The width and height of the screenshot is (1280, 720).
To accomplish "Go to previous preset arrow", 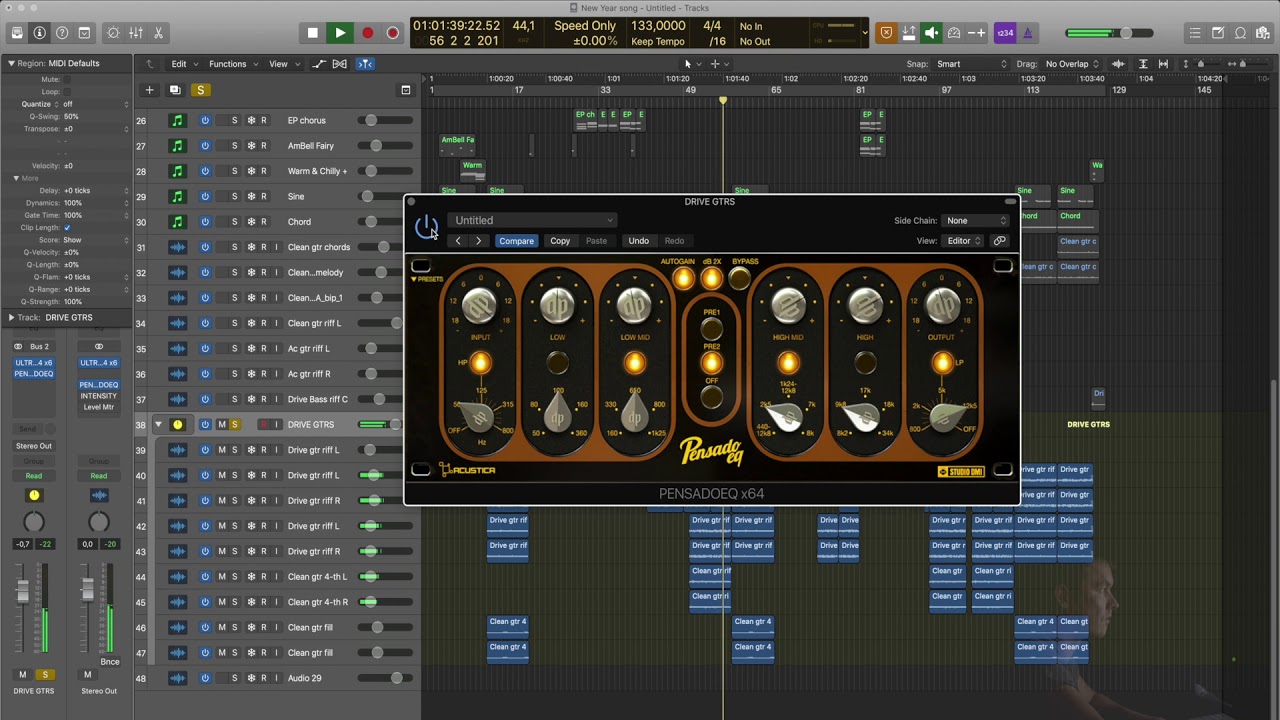I will pos(458,241).
